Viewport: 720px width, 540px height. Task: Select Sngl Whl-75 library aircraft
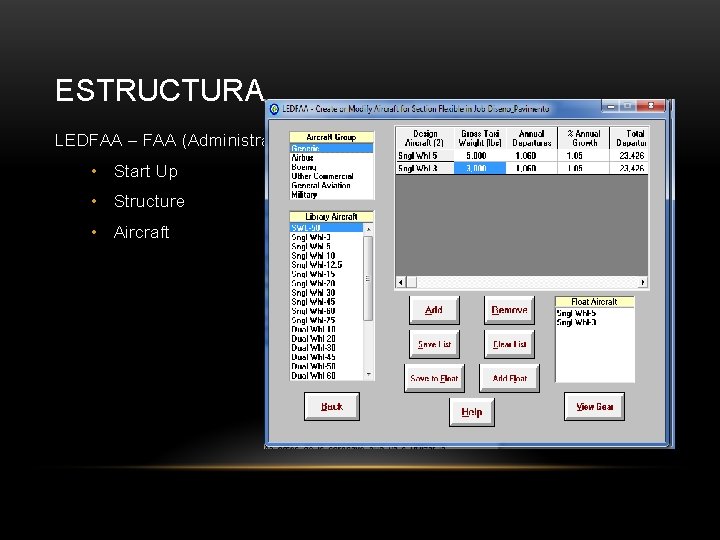point(326,320)
